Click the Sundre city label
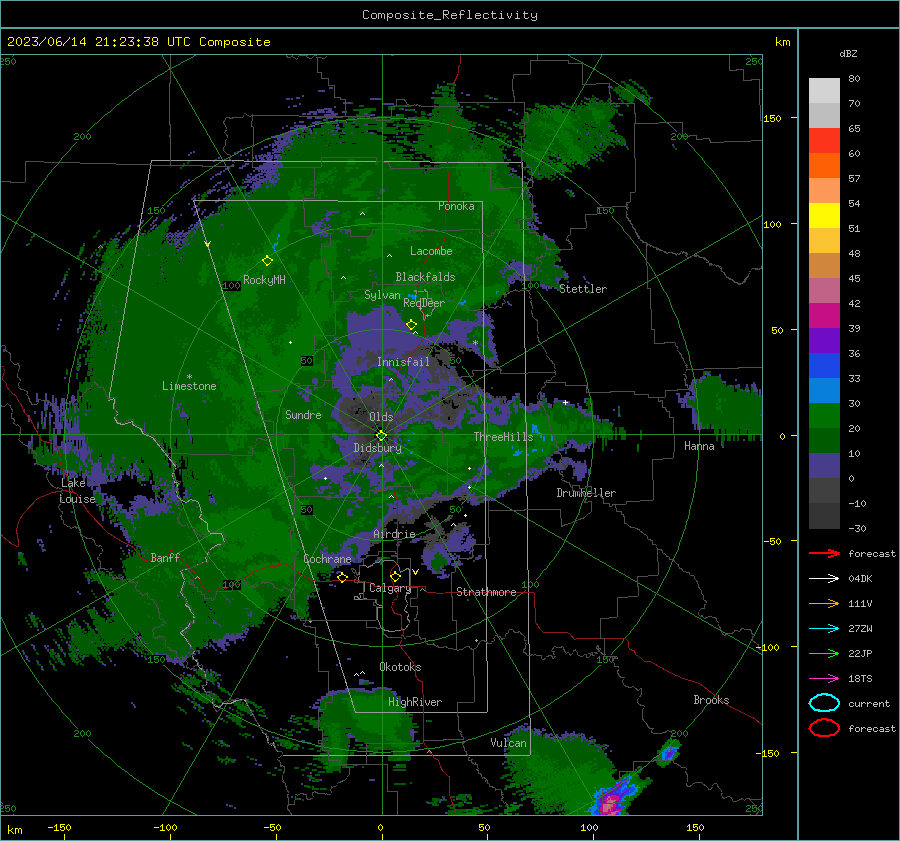This screenshot has width=900, height=841. point(303,414)
